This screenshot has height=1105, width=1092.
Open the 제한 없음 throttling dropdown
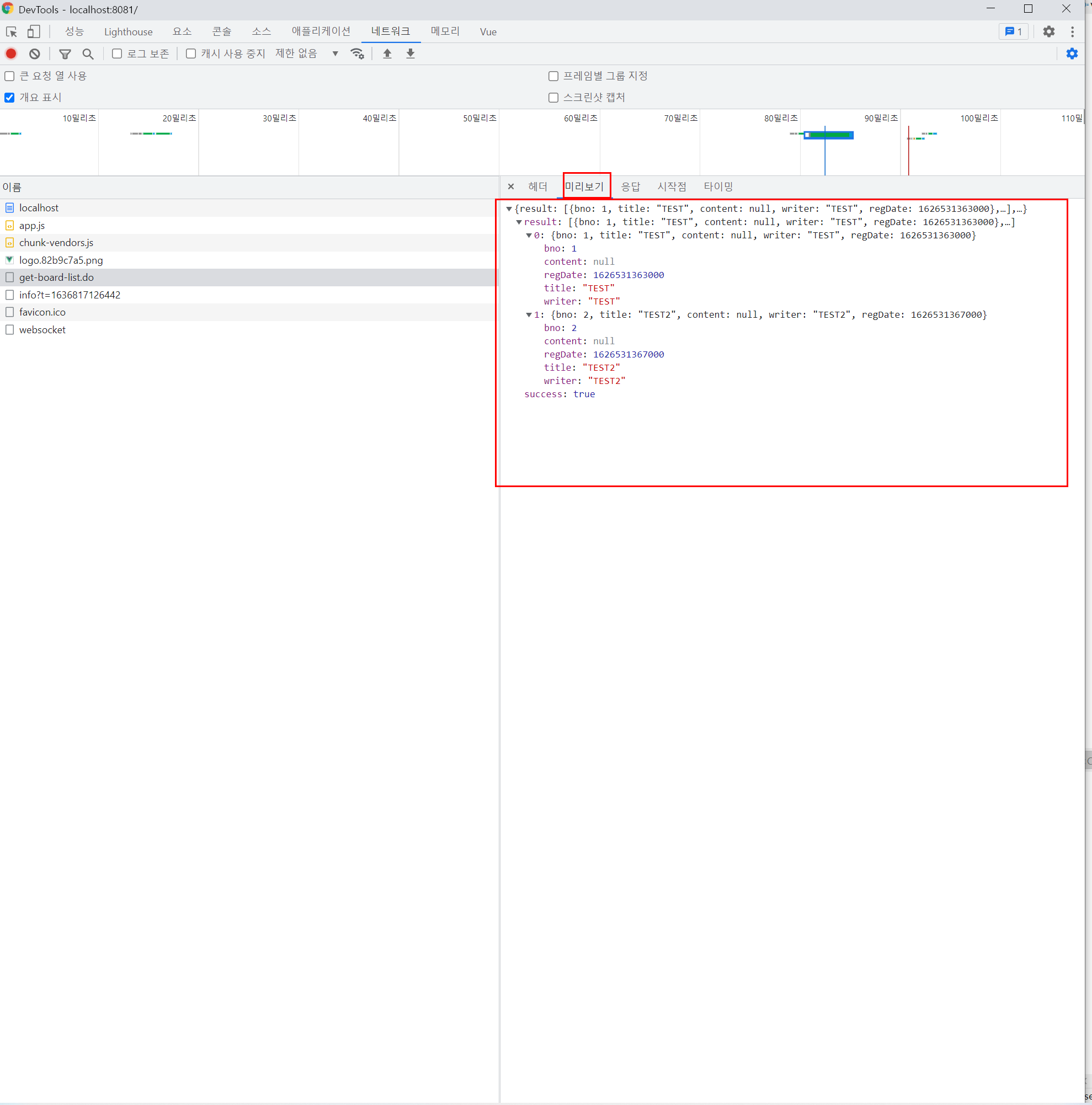tap(307, 54)
